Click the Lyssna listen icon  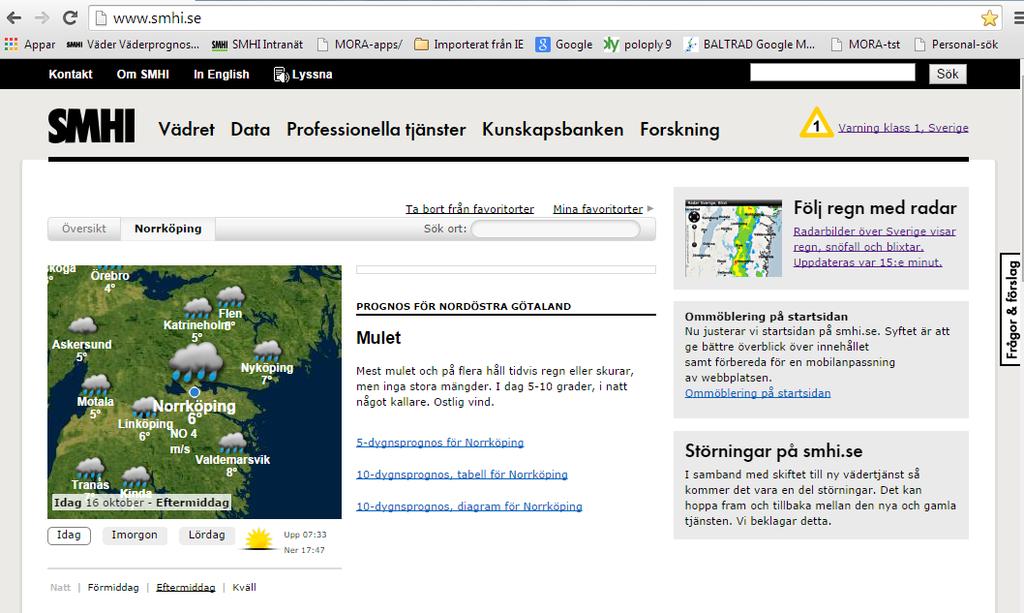[x=281, y=75]
